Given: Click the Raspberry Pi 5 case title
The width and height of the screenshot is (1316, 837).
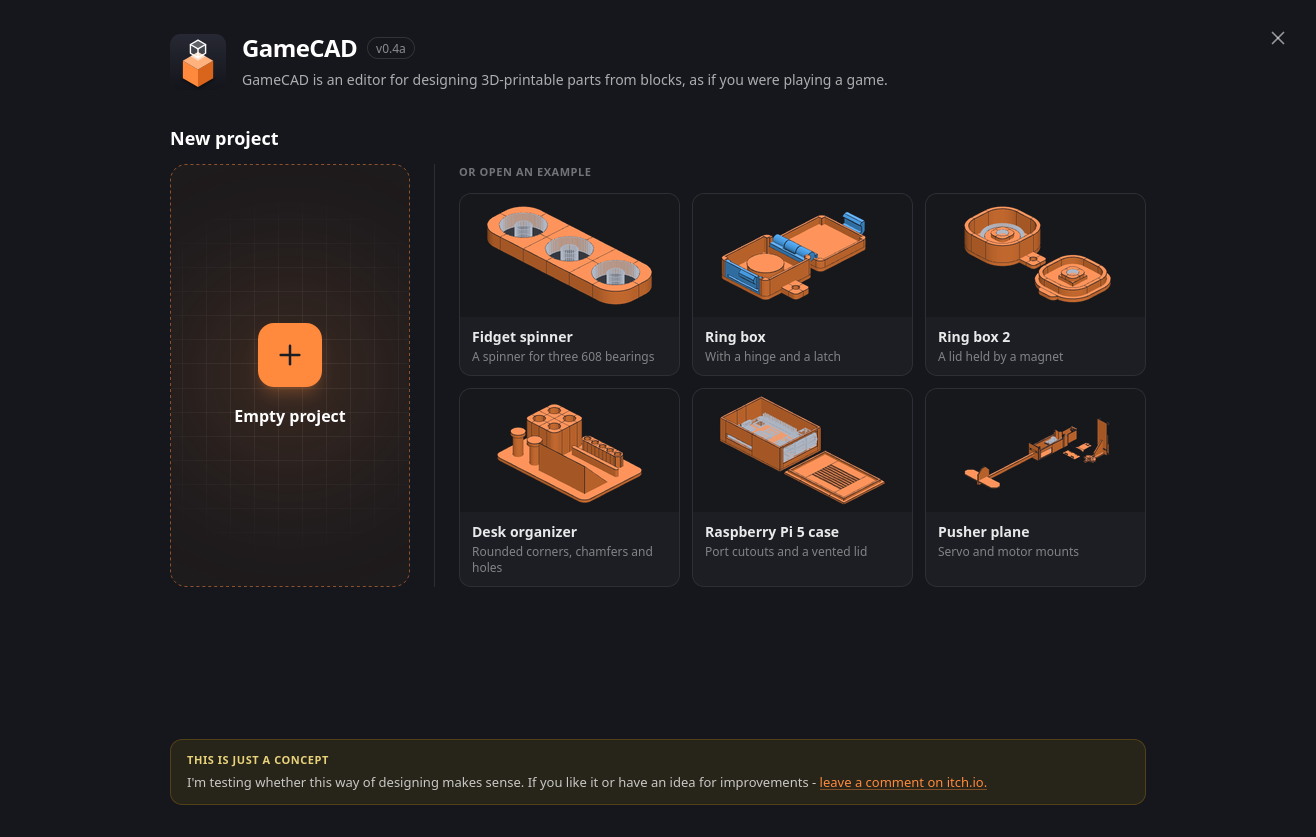Looking at the screenshot, I should pos(772,532).
